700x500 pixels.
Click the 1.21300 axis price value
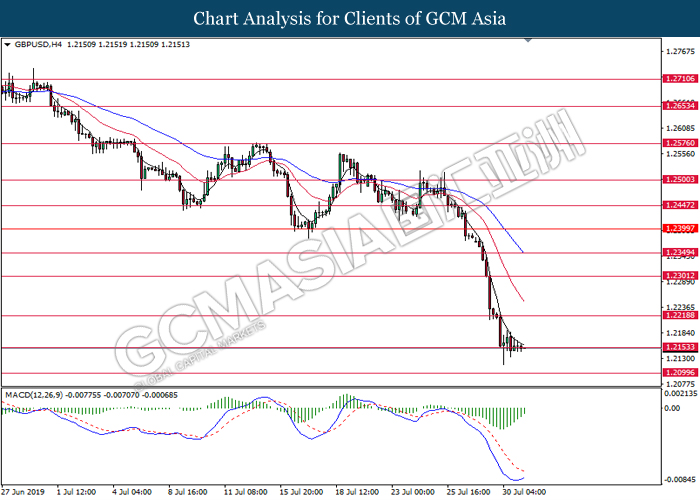680,358
